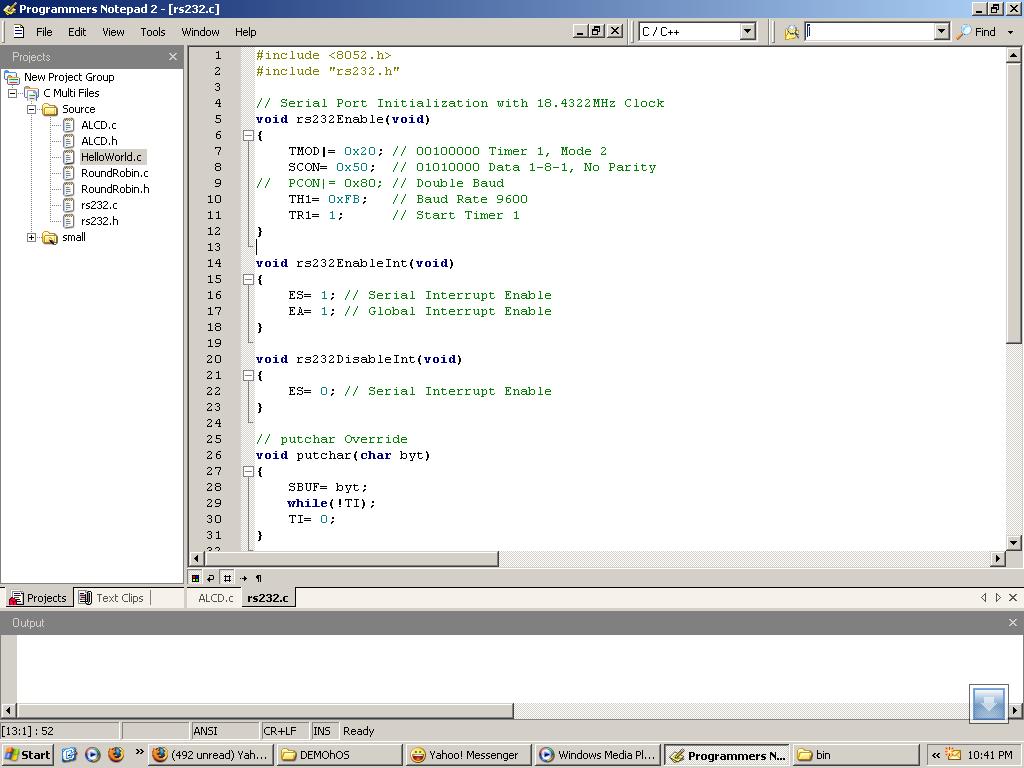Viewport: 1024px width, 768px height.
Task: Click the paragraph end-of-line marker icon
Action: pyautogui.click(x=258, y=578)
